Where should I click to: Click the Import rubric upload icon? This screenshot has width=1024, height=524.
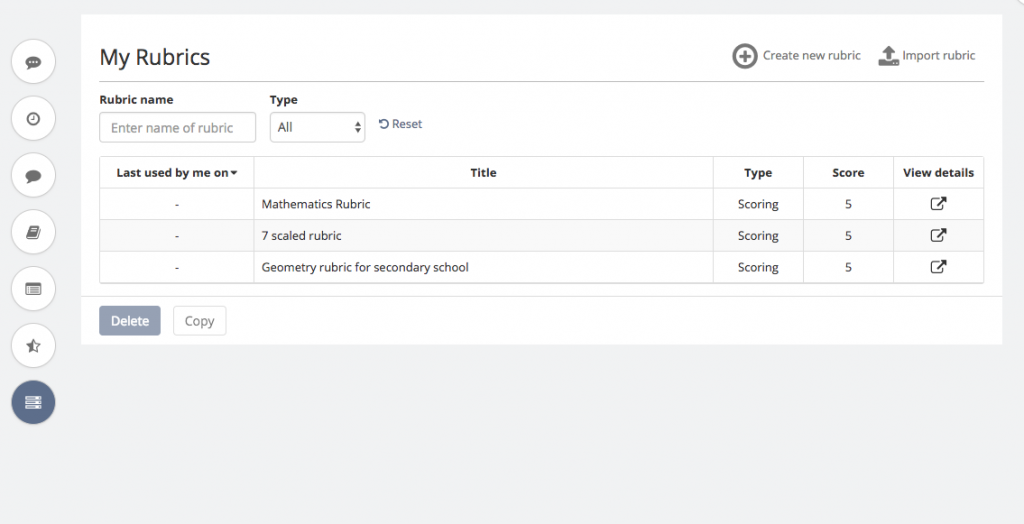[888, 56]
